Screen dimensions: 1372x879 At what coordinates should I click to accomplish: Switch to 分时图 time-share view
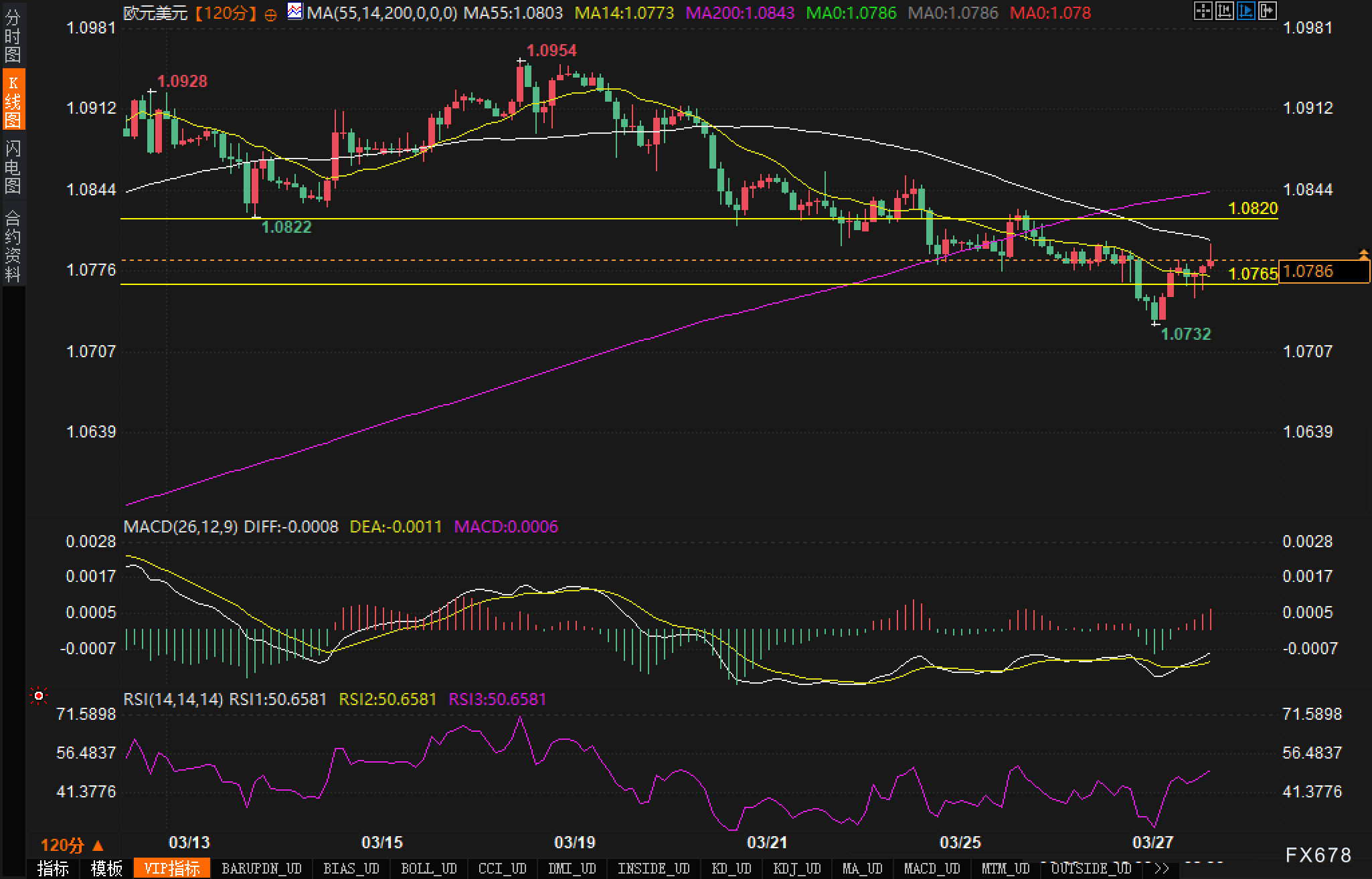pyautogui.click(x=13, y=36)
